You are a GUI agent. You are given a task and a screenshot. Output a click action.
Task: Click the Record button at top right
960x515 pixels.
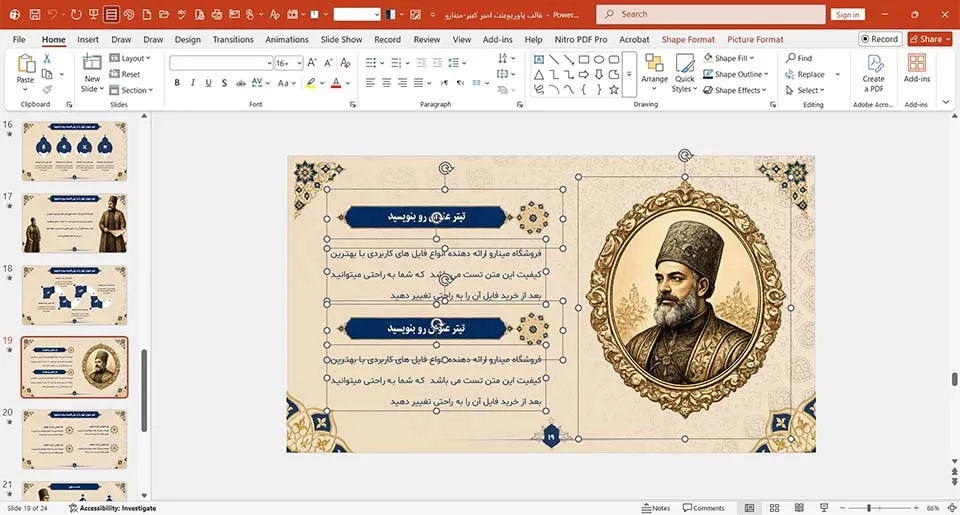point(880,39)
